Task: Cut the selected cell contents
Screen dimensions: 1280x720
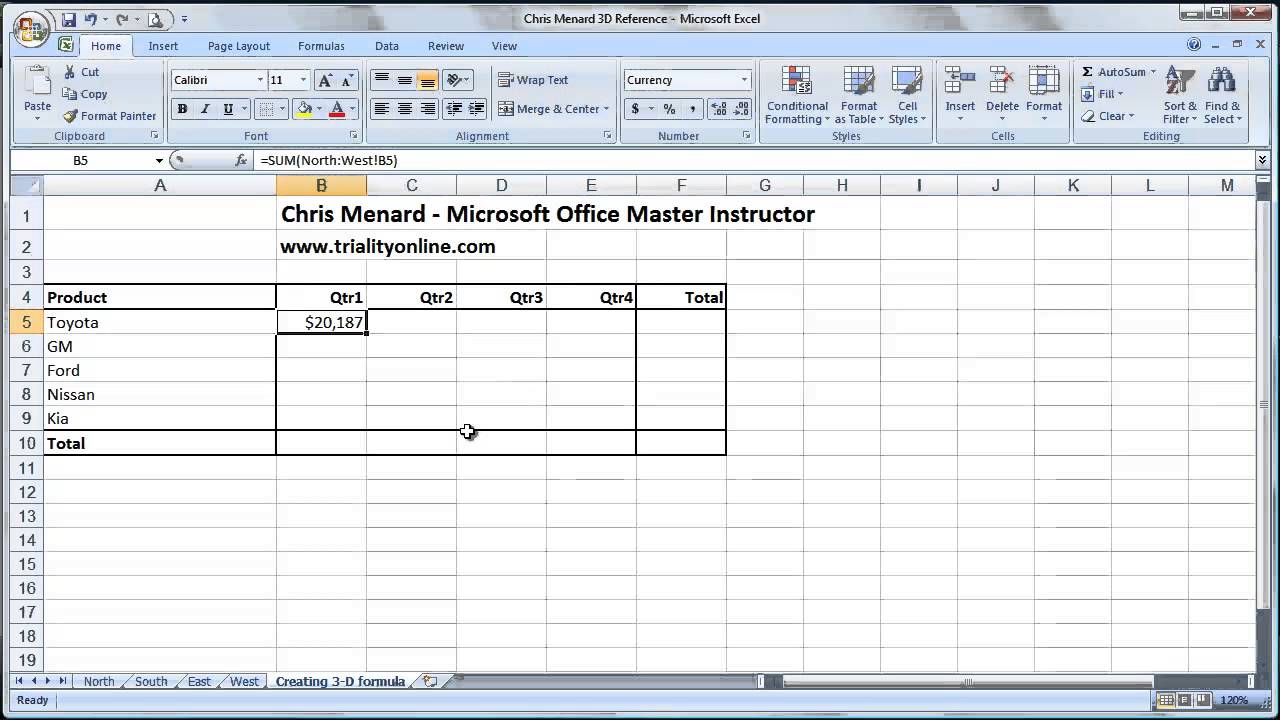Action: (x=81, y=72)
